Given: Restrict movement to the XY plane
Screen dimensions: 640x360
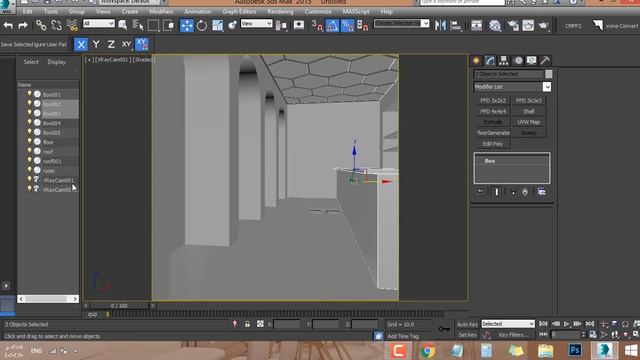Looking at the screenshot, I should click(127, 44).
